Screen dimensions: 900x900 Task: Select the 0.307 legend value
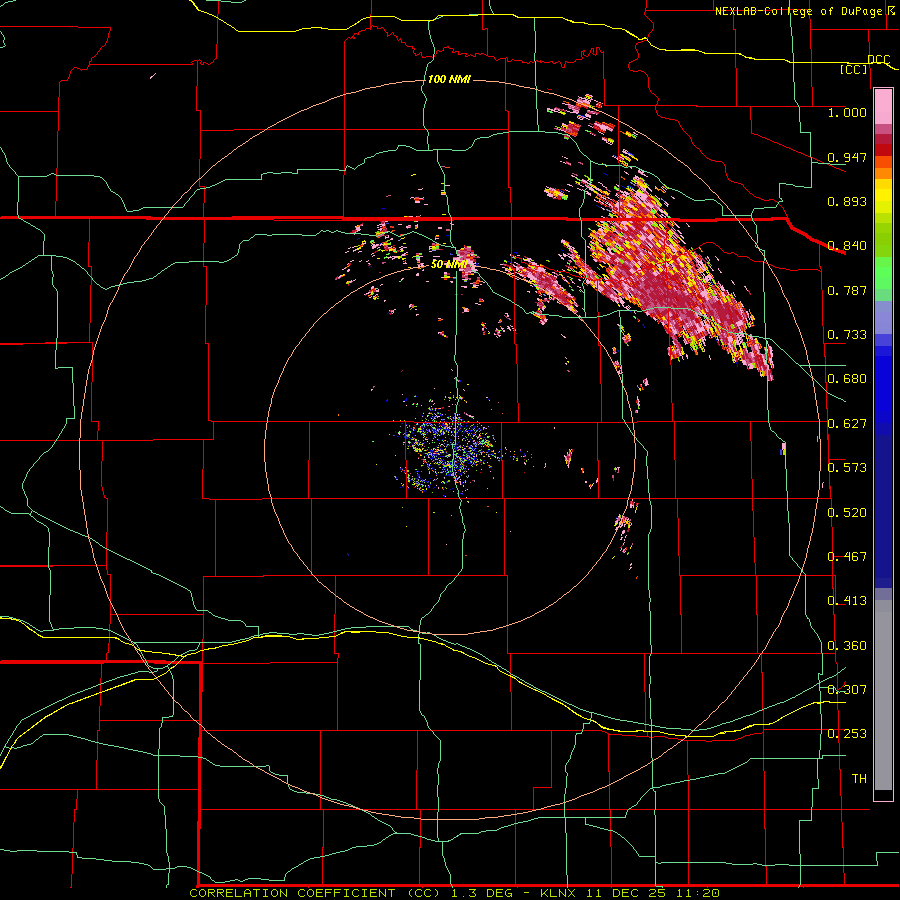(847, 690)
